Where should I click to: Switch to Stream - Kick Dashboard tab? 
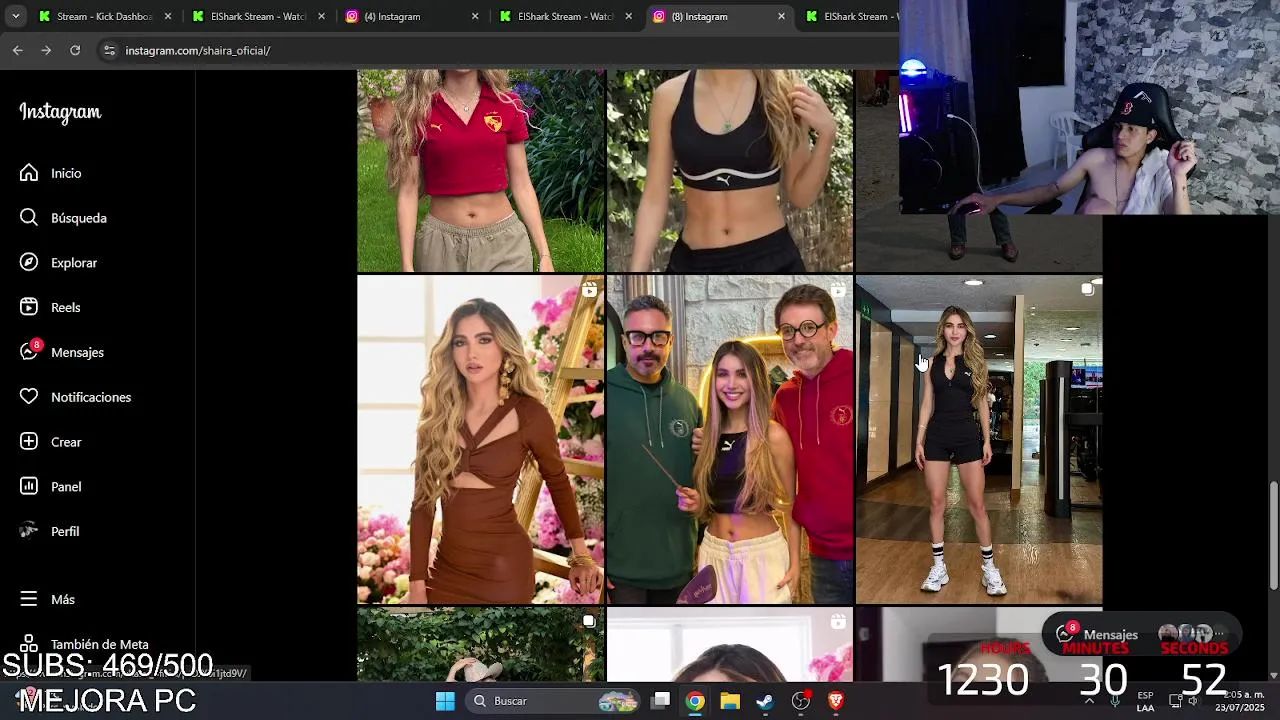click(105, 16)
